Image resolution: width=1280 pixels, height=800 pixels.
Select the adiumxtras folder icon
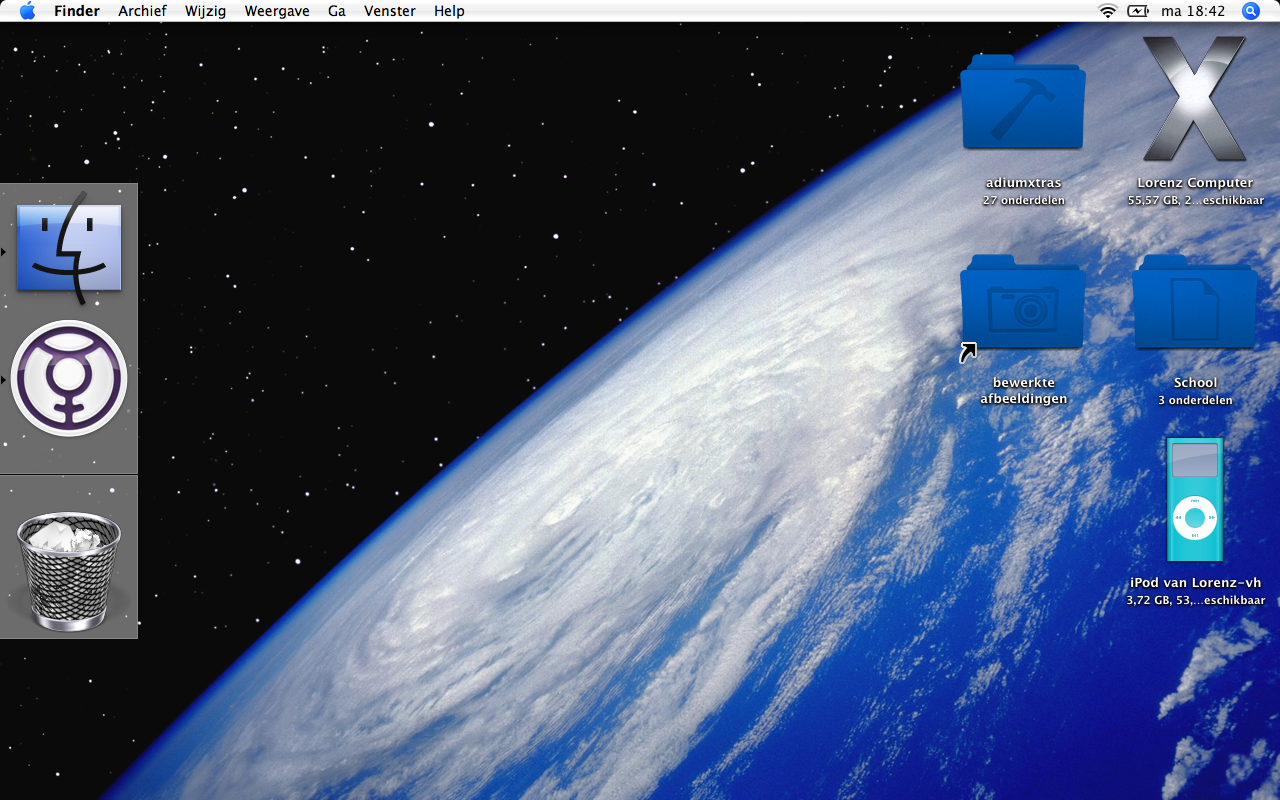[x=1022, y=105]
